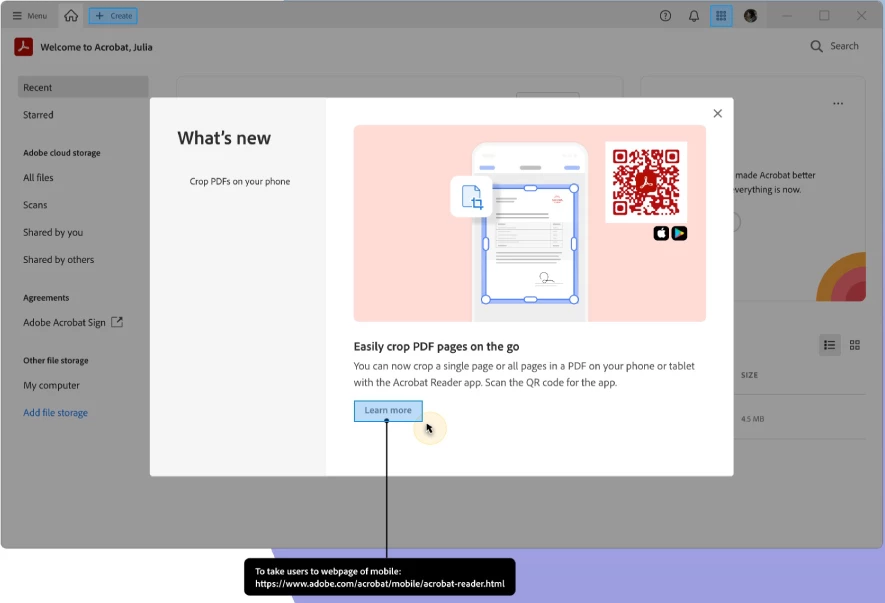Open the apps grid icon
885x603 pixels.
click(x=721, y=16)
